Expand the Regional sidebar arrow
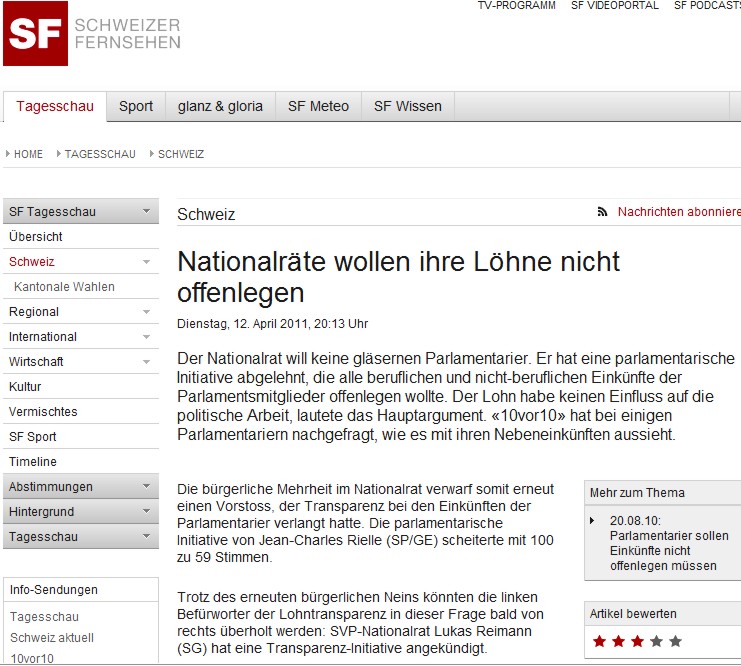 point(146,312)
